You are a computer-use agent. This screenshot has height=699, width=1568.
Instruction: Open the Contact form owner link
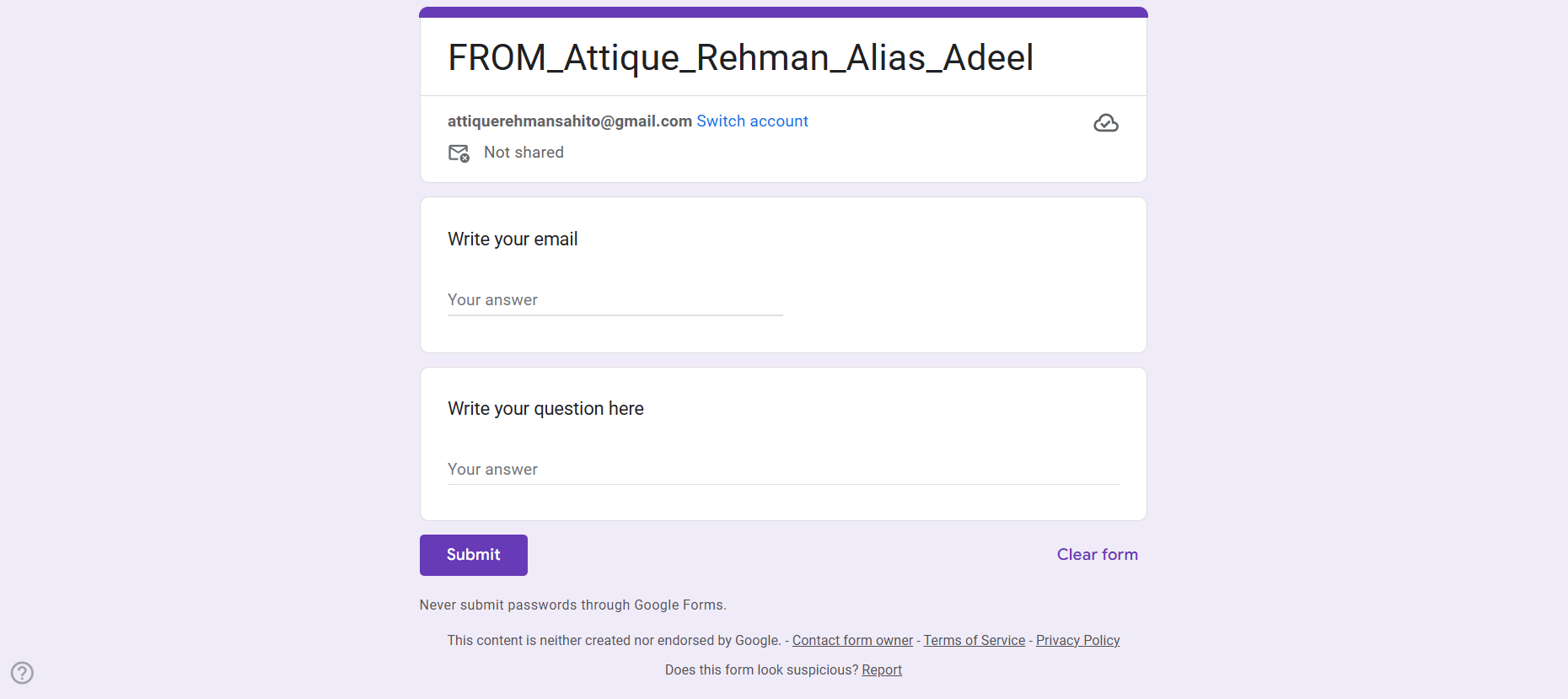click(852, 641)
